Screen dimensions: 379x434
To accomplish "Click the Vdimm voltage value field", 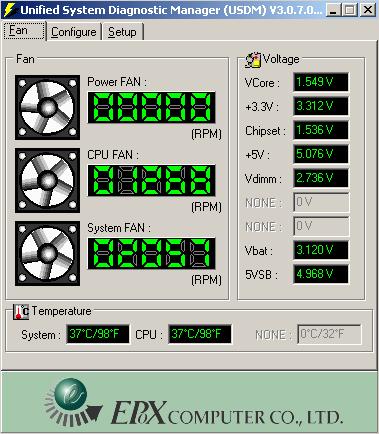I will click(321, 178).
